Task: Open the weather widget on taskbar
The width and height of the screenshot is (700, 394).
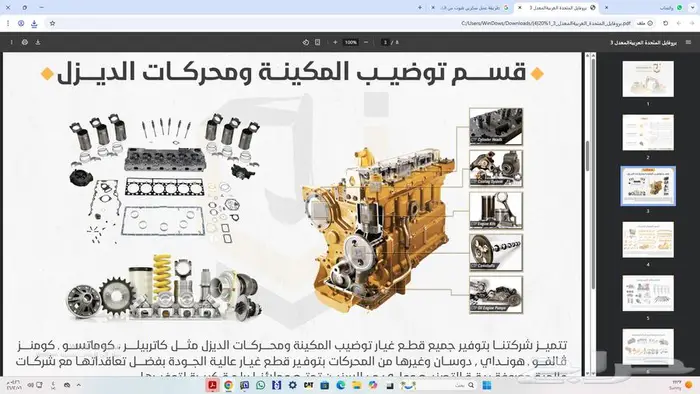Action: (681, 385)
